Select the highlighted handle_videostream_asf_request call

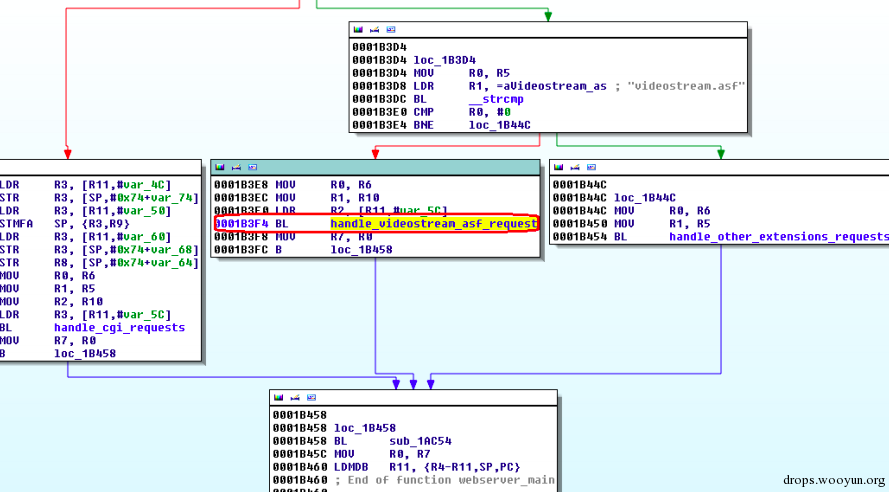pyautogui.click(x=434, y=224)
